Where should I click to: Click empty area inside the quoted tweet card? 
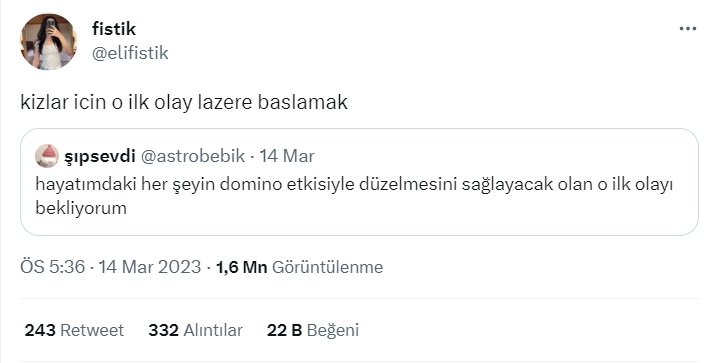[412, 215]
